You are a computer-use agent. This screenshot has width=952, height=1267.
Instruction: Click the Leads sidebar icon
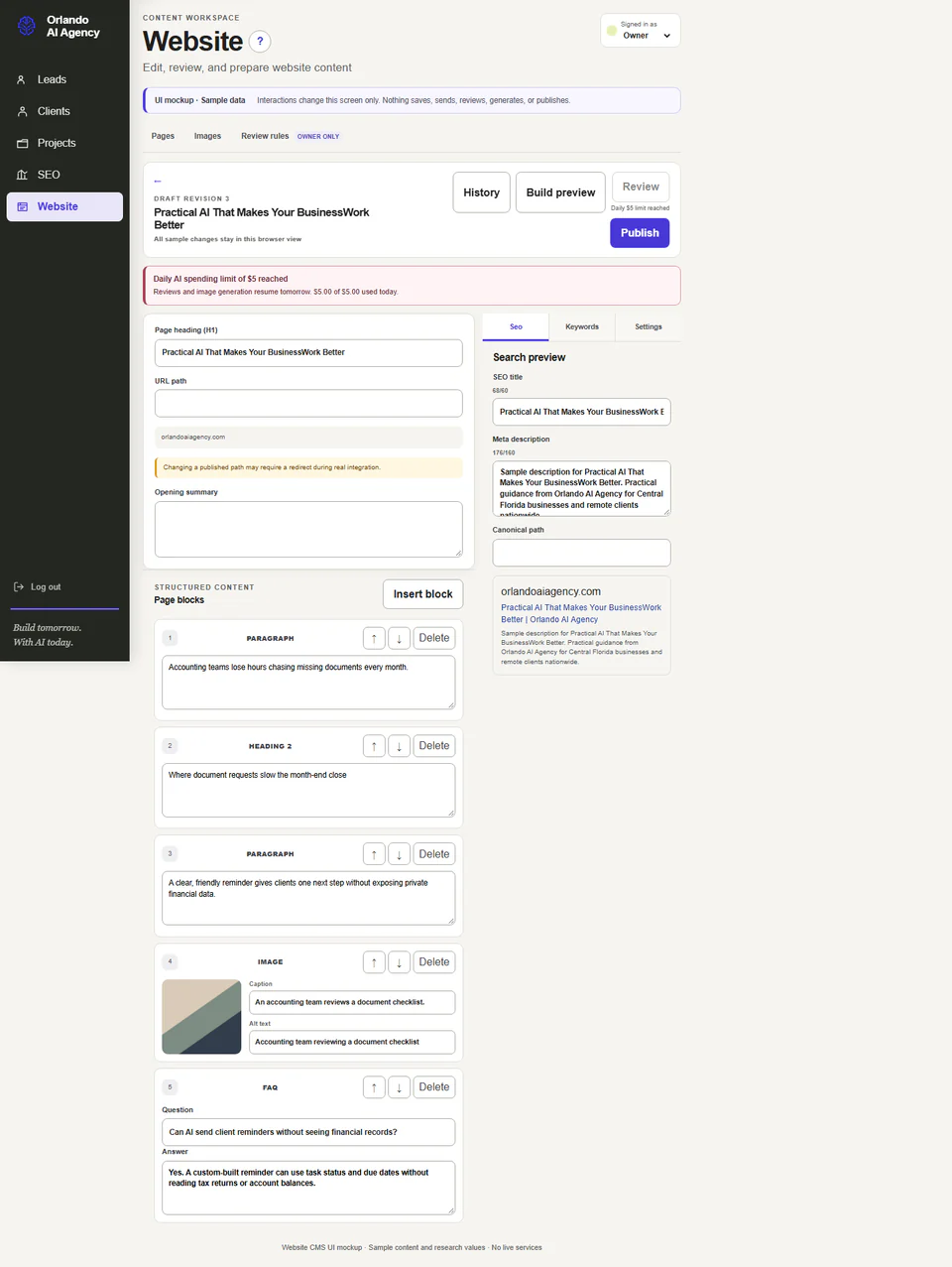tap(22, 79)
